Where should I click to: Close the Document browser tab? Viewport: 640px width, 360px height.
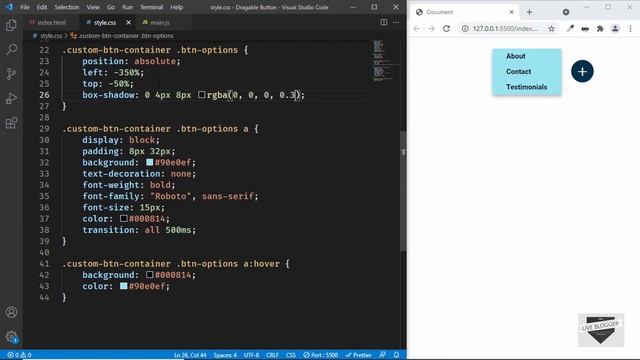(511, 12)
